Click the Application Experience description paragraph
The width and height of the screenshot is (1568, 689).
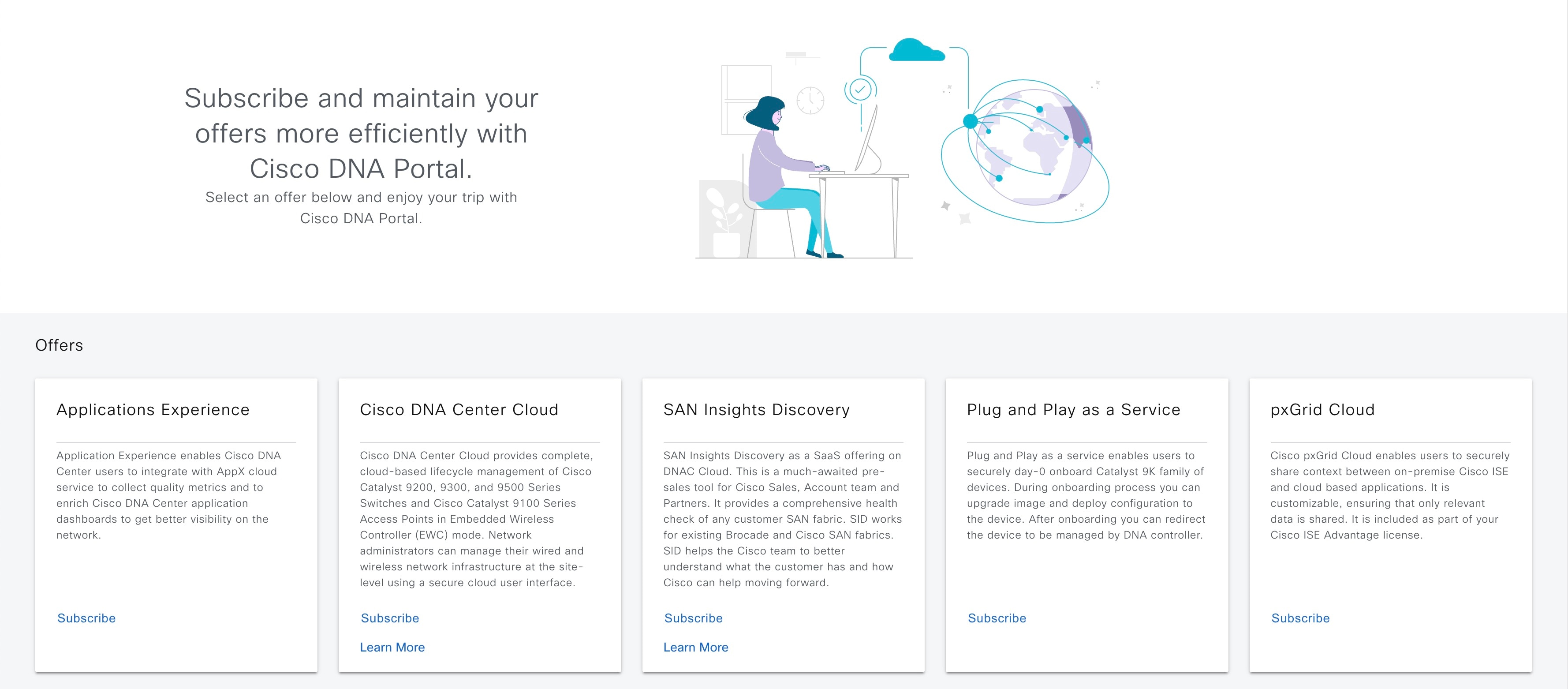pyautogui.click(x=168, y=495)
